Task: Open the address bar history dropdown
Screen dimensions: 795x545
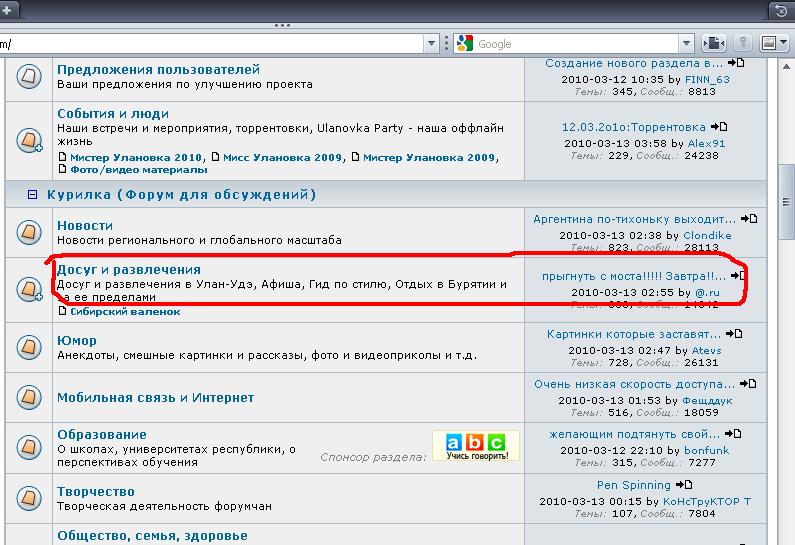Action: tap(431, 44)
